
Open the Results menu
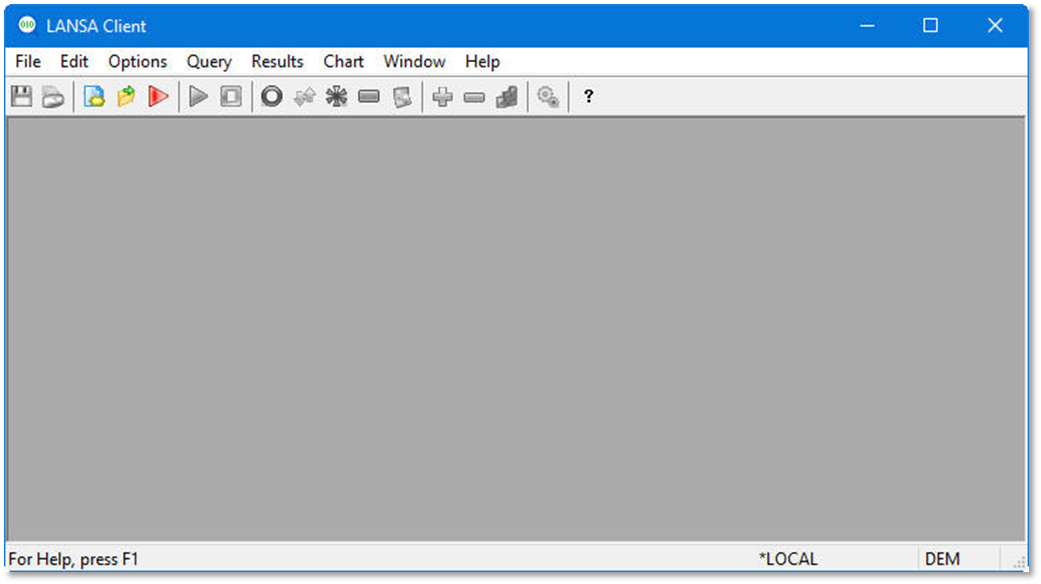[278, 62]
